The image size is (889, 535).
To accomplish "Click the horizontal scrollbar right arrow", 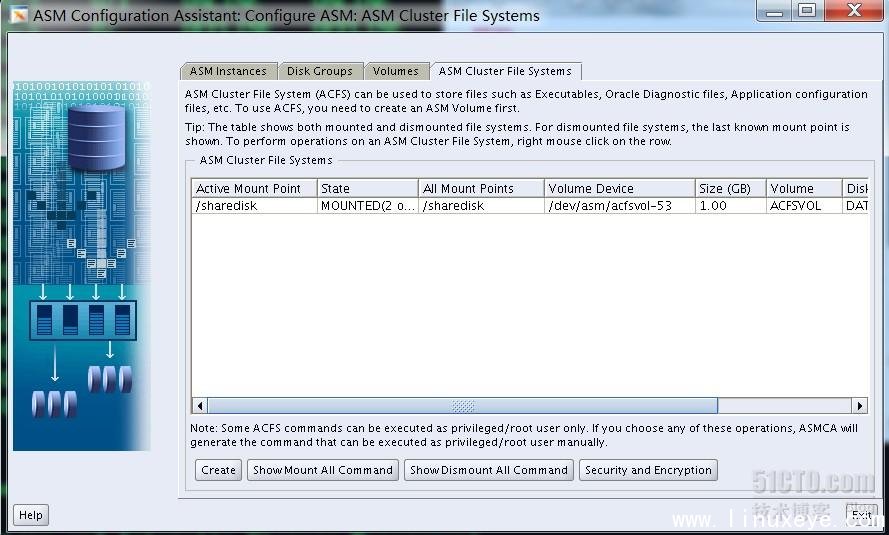I will (860, 406).
